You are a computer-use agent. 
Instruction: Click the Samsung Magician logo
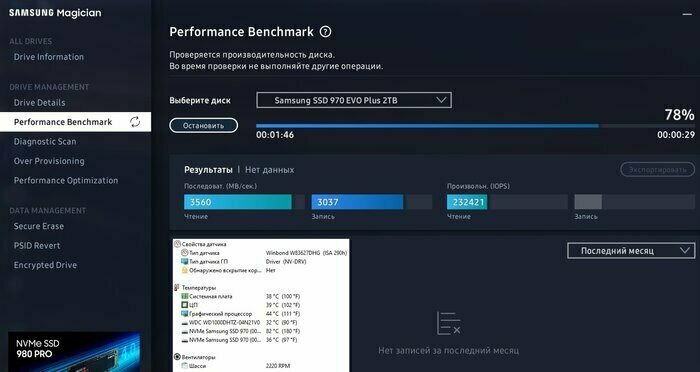pos(55,13)
